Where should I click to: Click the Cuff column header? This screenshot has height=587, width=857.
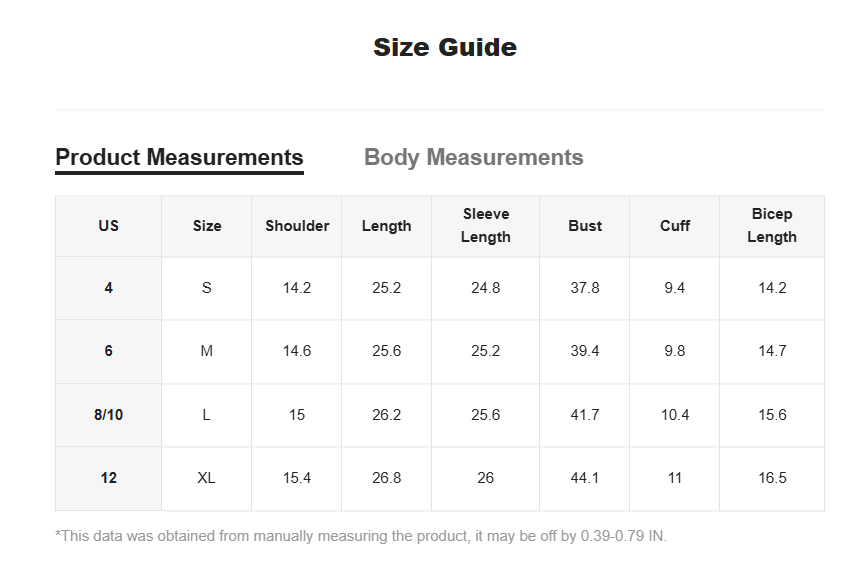[674, 226]
